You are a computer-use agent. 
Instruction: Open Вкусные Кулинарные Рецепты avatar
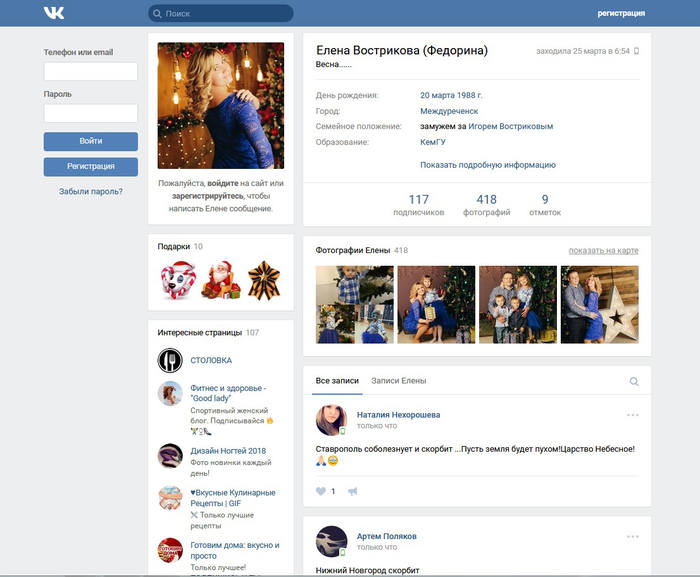click(x=170, y=498)
